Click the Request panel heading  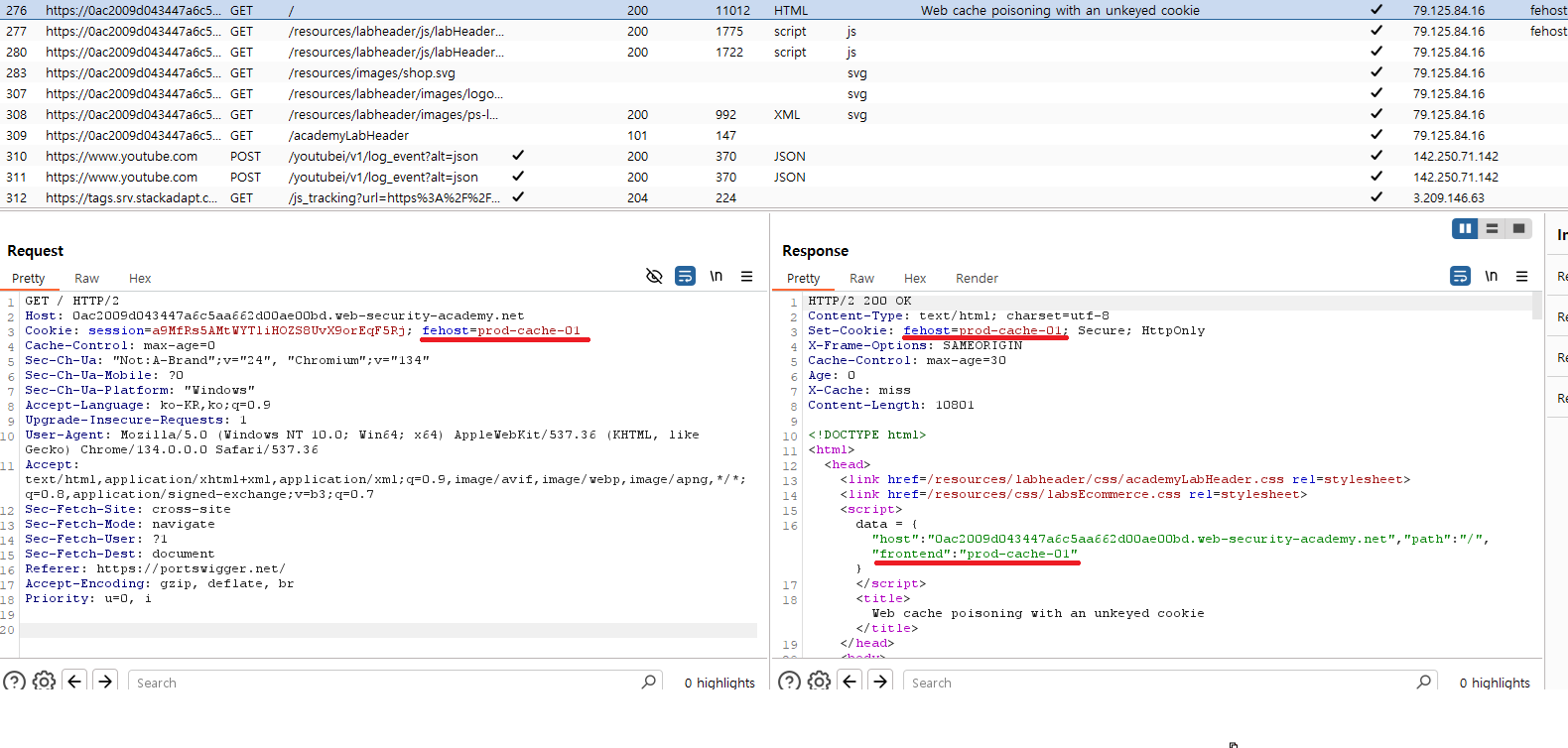[35, 251]
